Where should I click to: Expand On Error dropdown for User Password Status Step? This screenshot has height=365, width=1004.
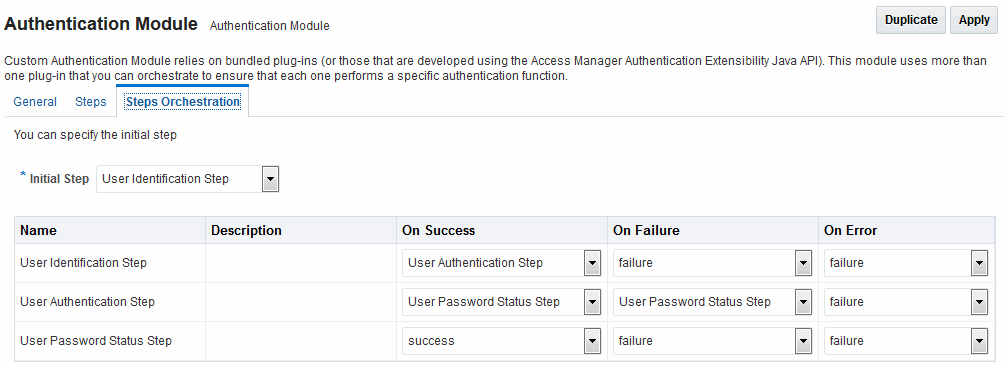coord(979,341)
